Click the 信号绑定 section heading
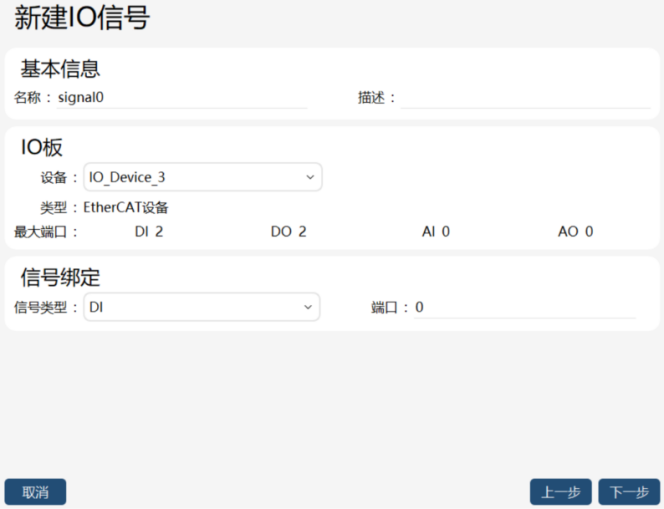 click(60, 277)
